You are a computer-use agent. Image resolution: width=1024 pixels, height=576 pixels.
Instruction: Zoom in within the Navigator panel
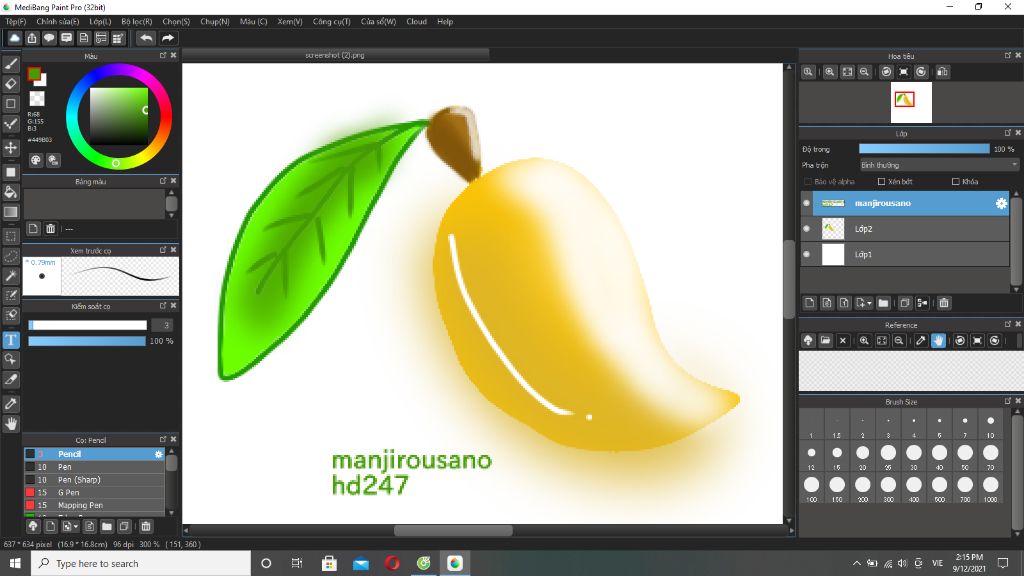(x=829, y=72)
